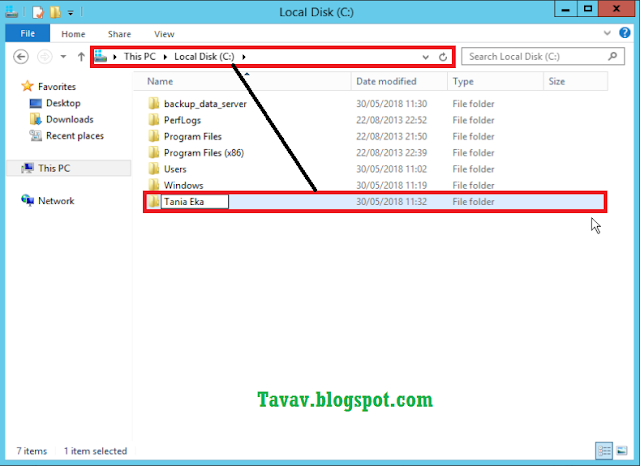Click the Downloads folder icon in Favorites
The height and width of the screenshot is (466, 640).
coord(36,119)
